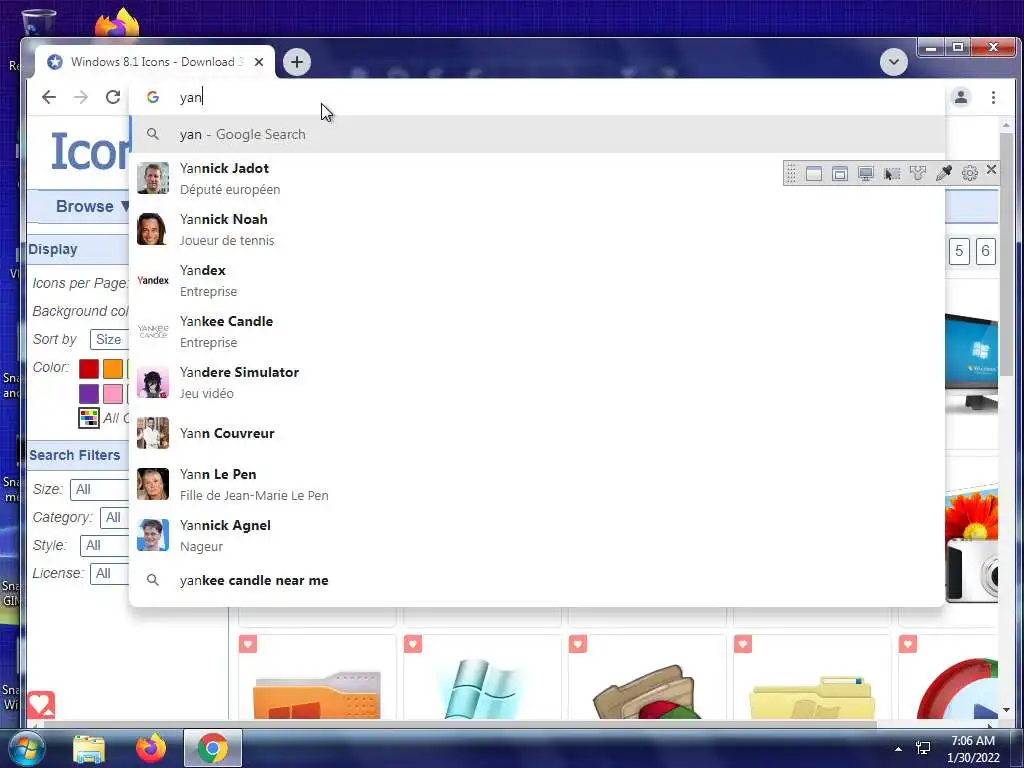This screenshot has height=768, width=1024.
Task: Pick the Yann Couvreur suggestion
Action: pyautogui.click(x=537, y=433)
